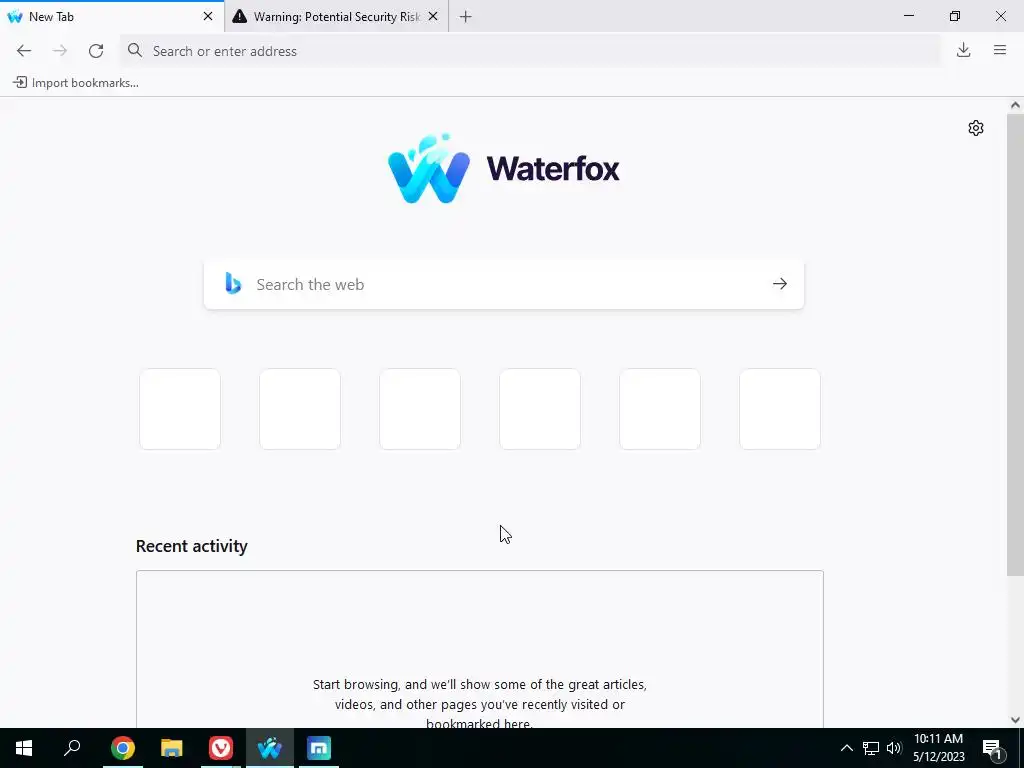Viewport: 1024px width, 768px height.
Task: Click the Search the web box
Action: point(504,284)
